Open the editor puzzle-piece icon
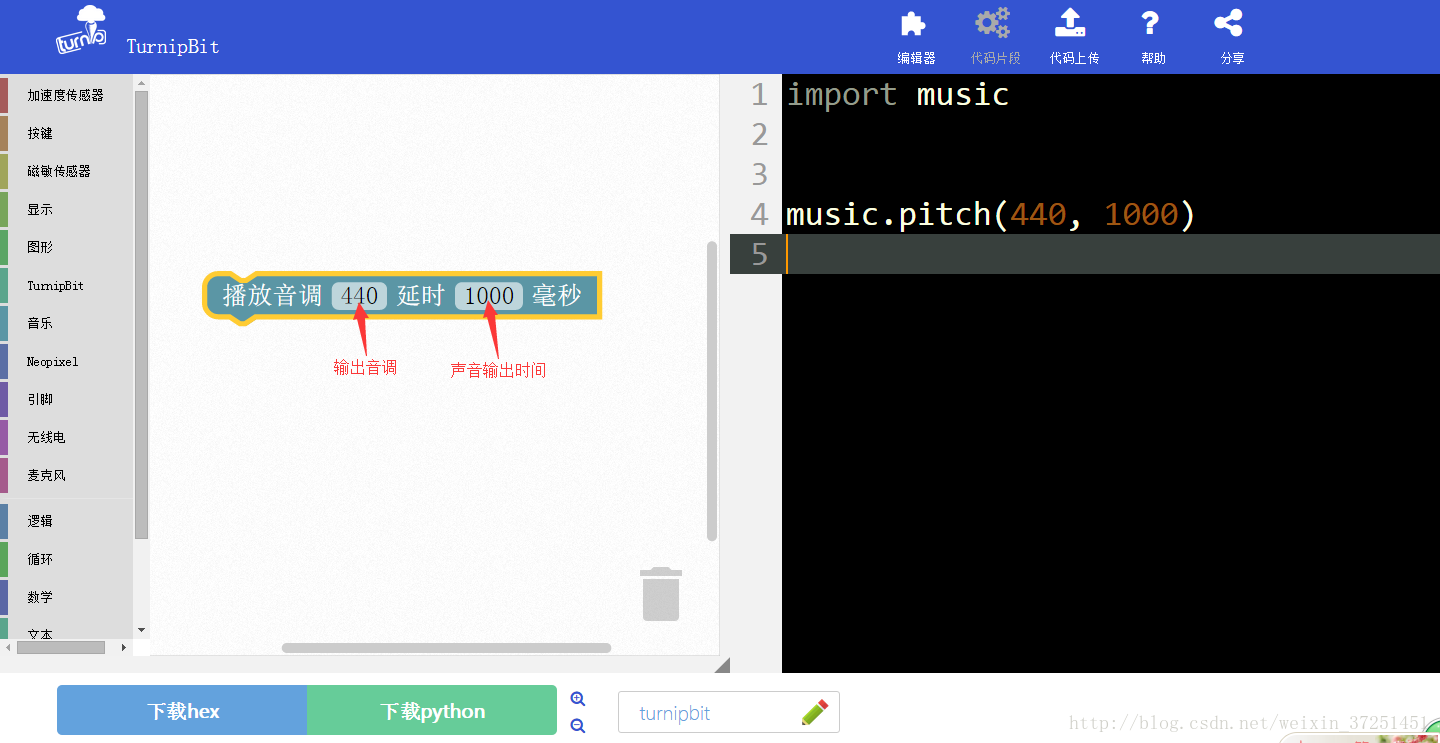 [x=914, y=23]
